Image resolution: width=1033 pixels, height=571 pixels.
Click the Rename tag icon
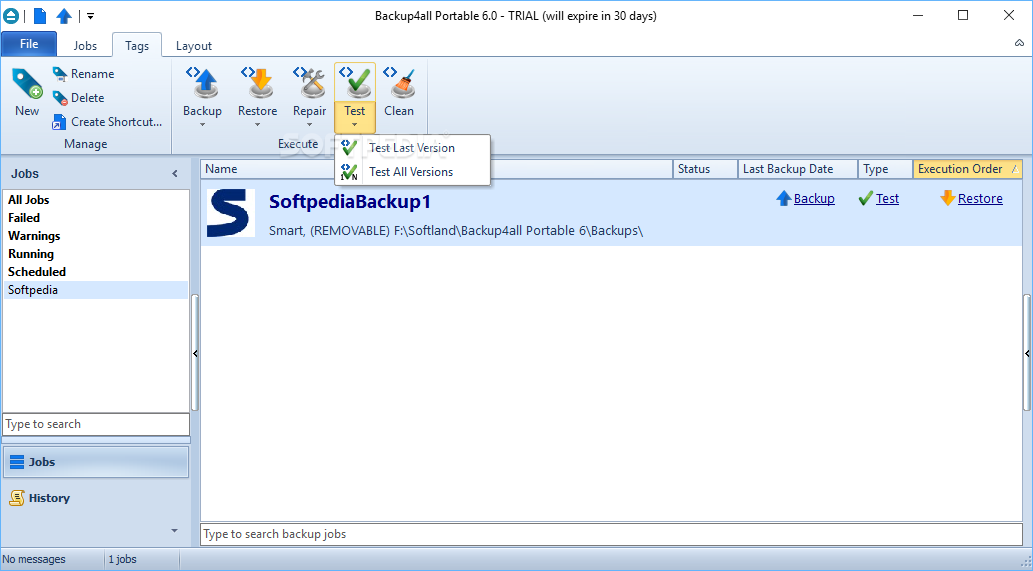tap(60, 74)
